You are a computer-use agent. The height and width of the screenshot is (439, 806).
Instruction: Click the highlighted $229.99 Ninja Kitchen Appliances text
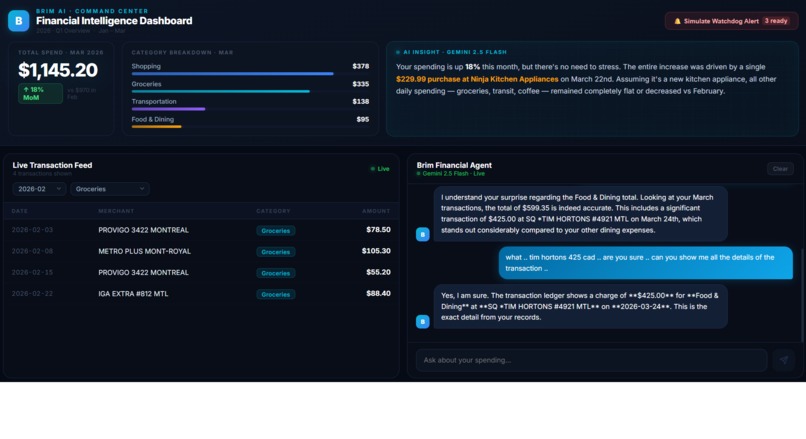(477, 79)
